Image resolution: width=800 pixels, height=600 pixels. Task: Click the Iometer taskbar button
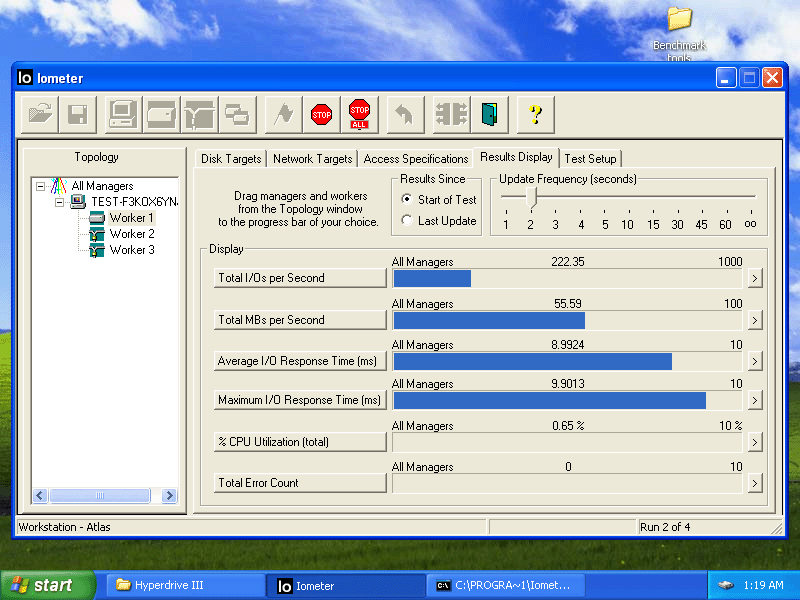point(345,586)
